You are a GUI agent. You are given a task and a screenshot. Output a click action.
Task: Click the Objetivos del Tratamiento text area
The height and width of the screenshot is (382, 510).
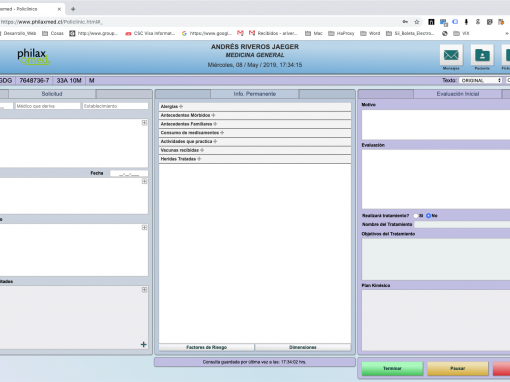[436, 259]
